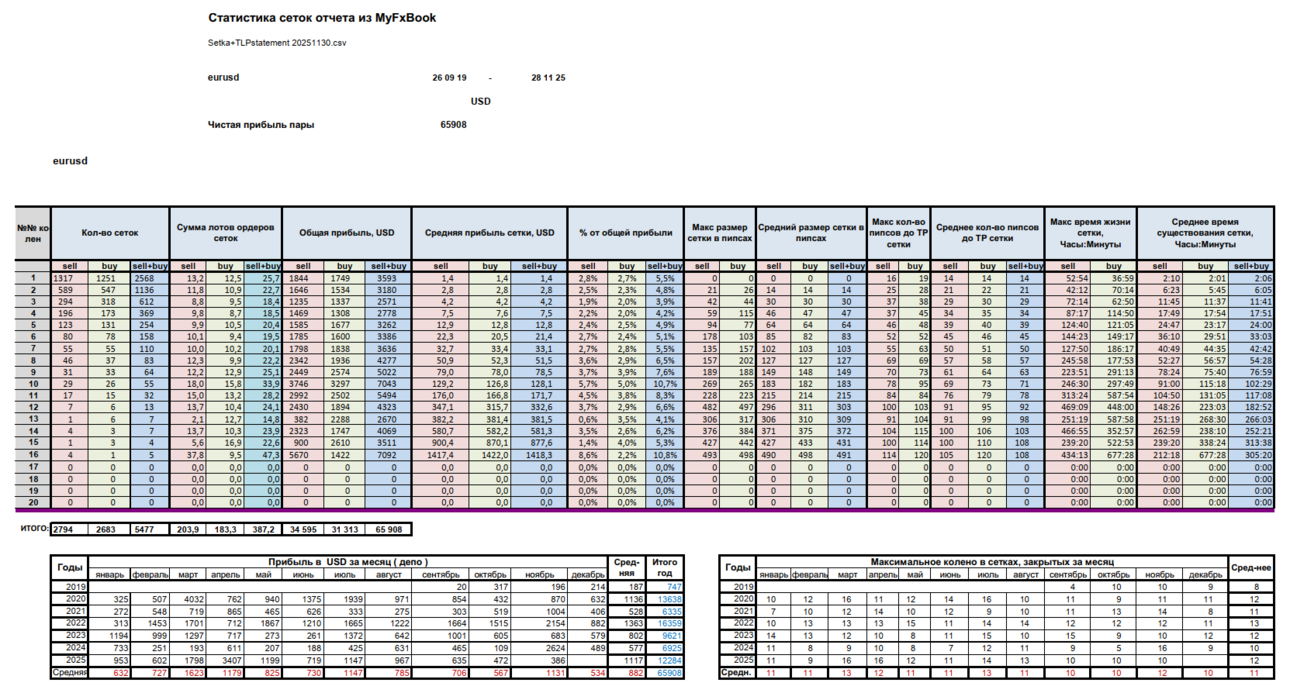
Task: Select the time cell "587:58"
Action: pos(1111,419)
